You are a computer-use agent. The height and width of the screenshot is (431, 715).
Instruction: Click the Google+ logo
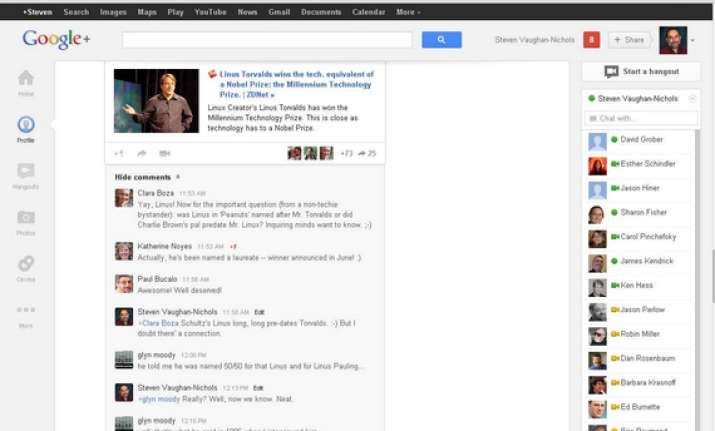tap(56, 40)
